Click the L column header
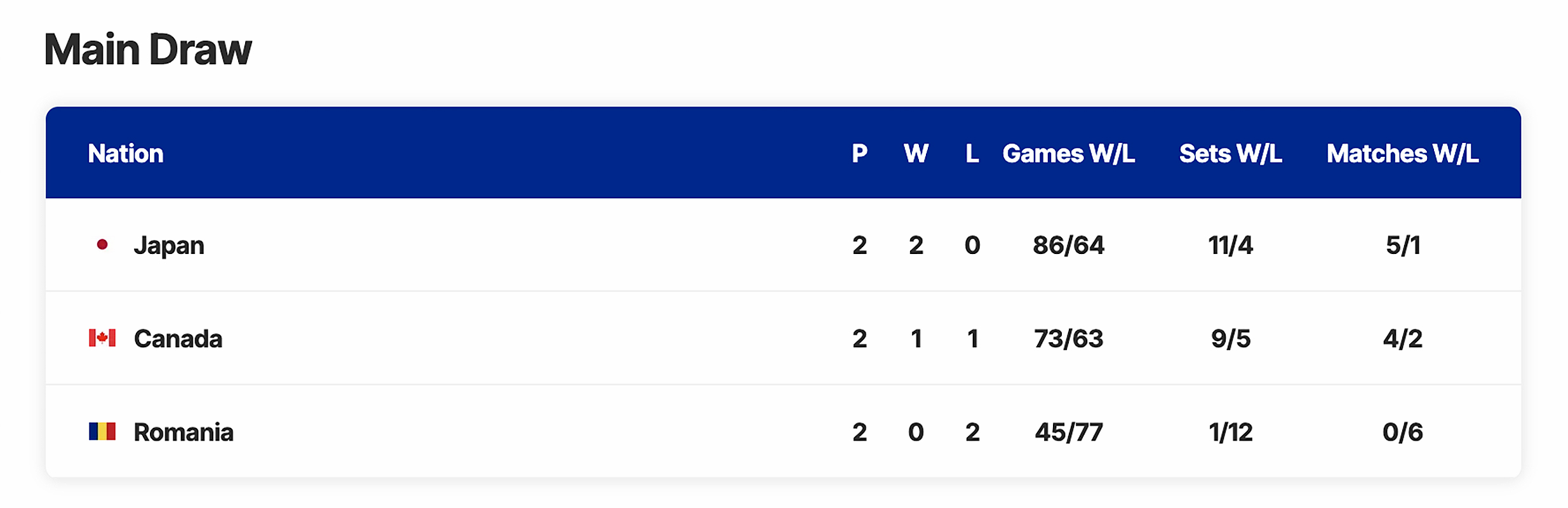Image resolution: width=1568 pixels, height=508 pixels. coord(972,154)
